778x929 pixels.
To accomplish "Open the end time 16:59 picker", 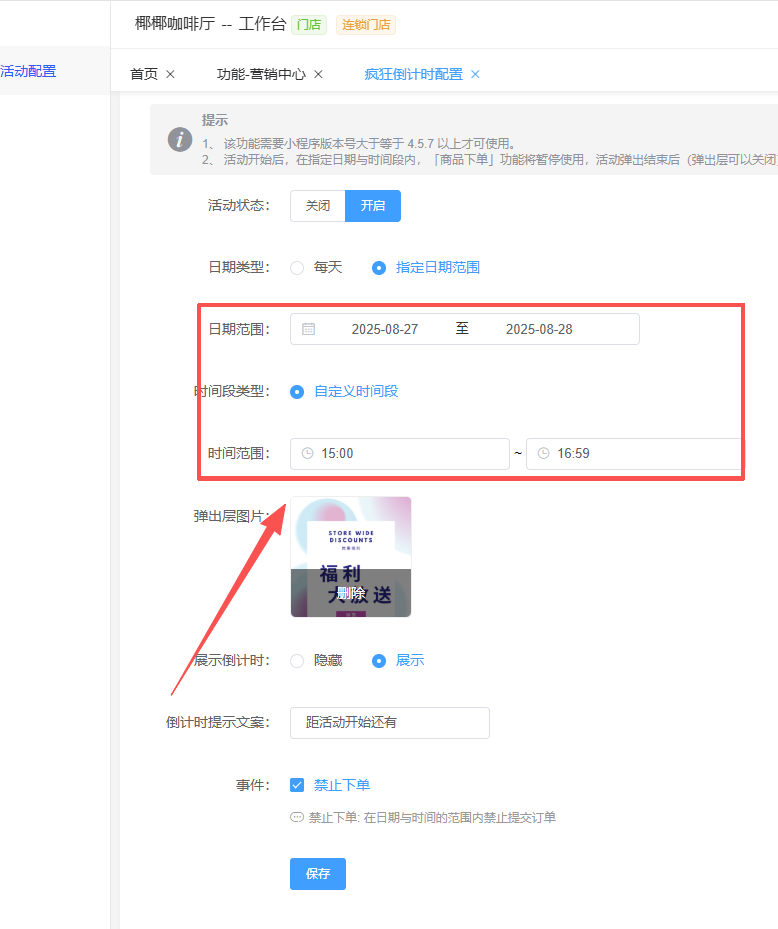I will [x=635, y=454].
